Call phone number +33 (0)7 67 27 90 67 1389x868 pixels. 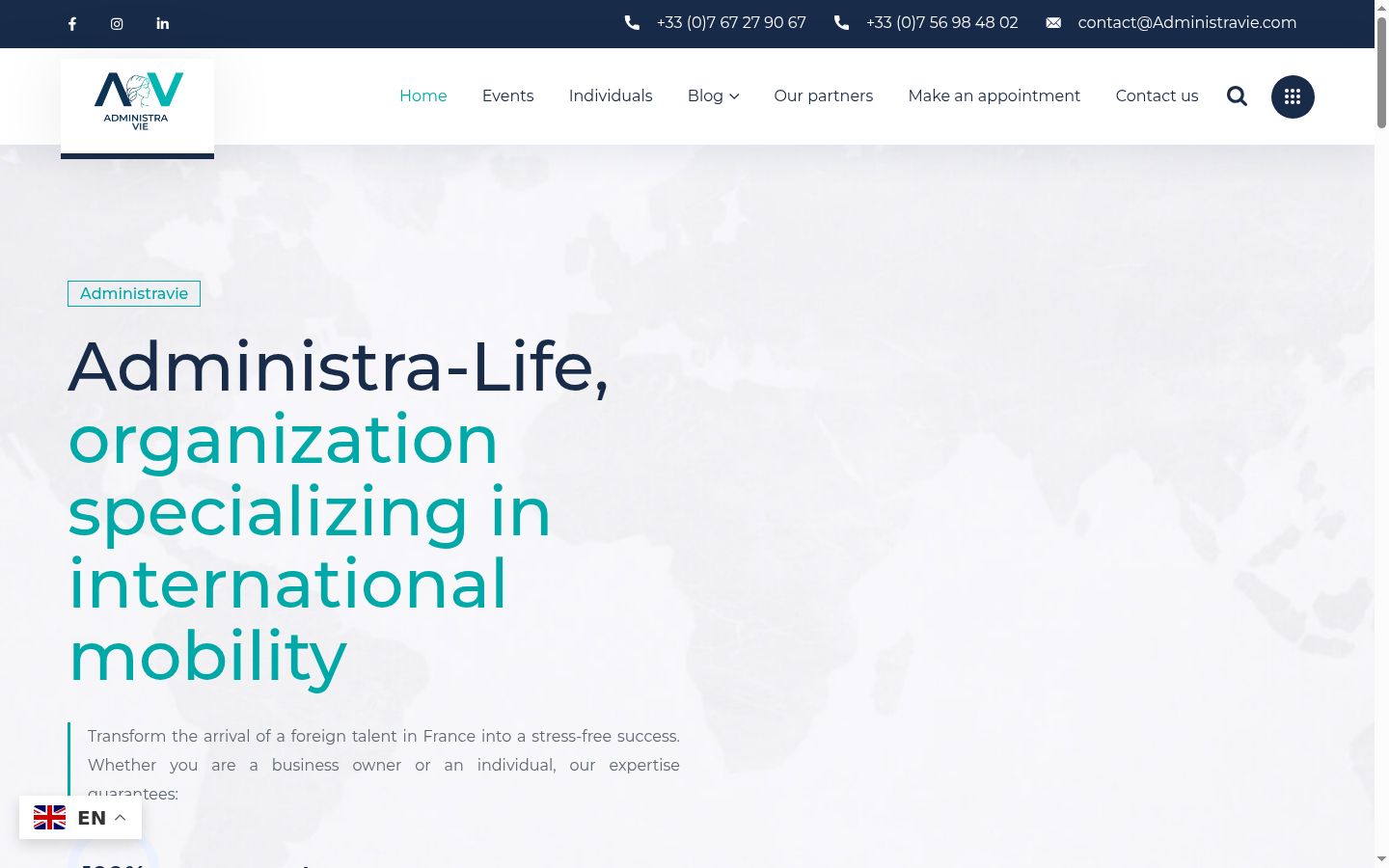[731, 23]
